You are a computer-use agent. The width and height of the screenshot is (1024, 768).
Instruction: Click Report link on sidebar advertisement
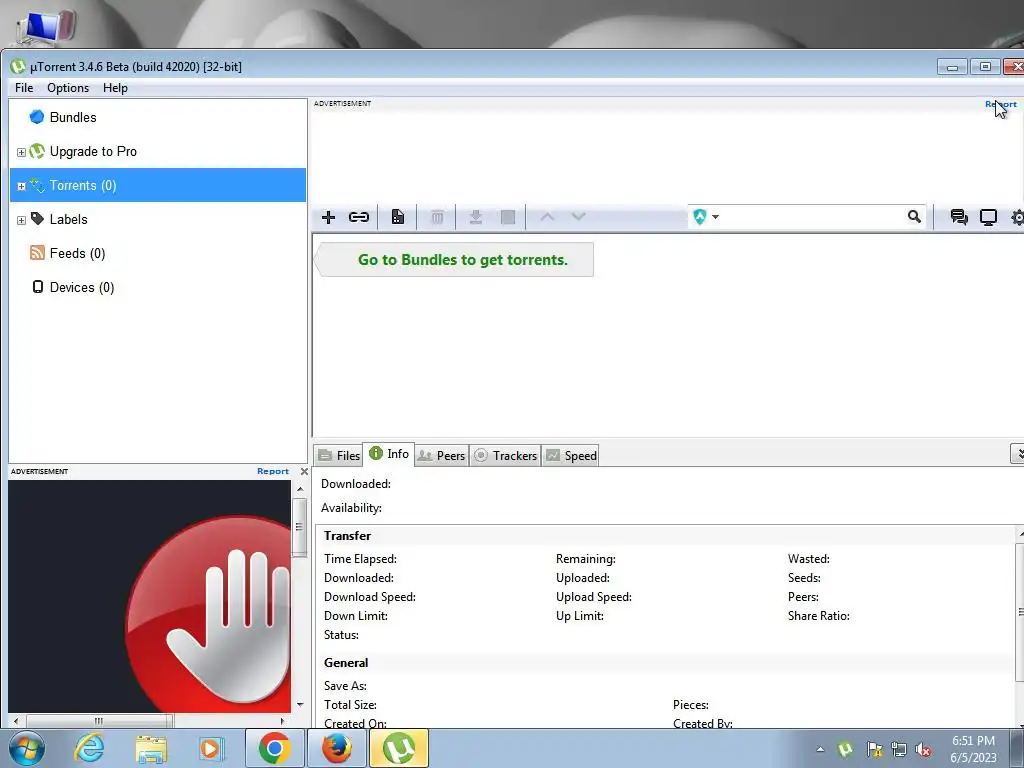click(273, 471)
